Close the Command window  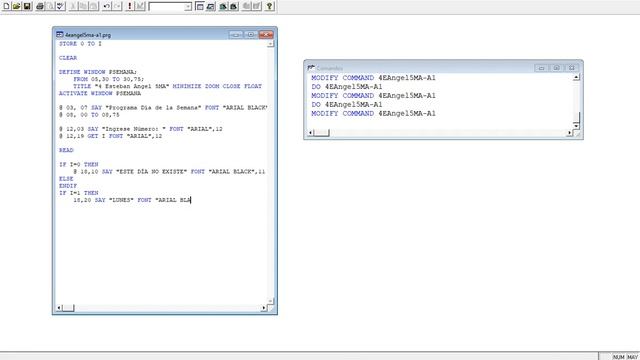(x=571, y=68)
